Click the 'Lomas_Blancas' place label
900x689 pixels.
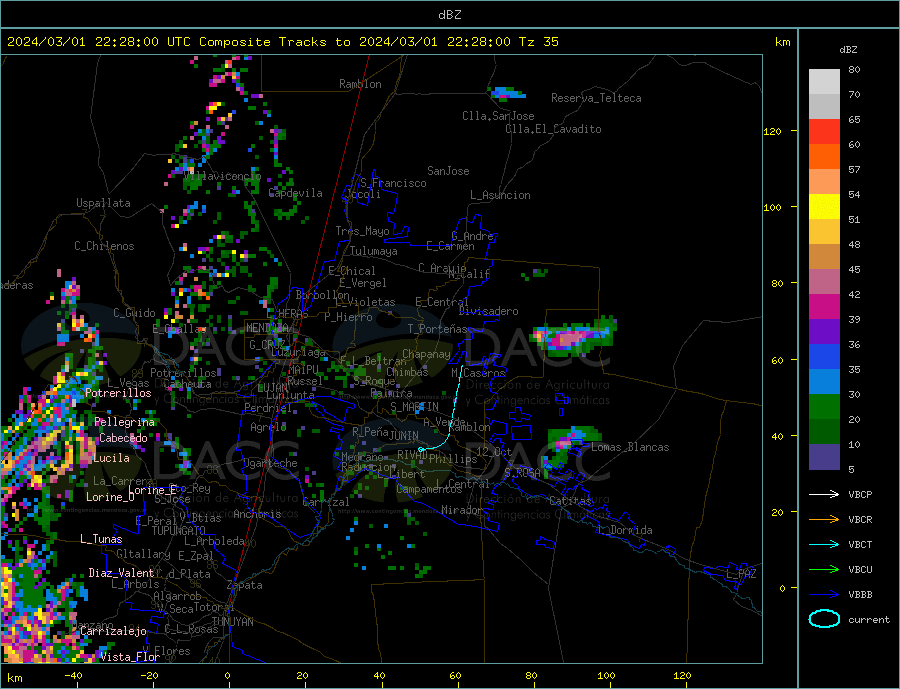(x=630, y=447)
